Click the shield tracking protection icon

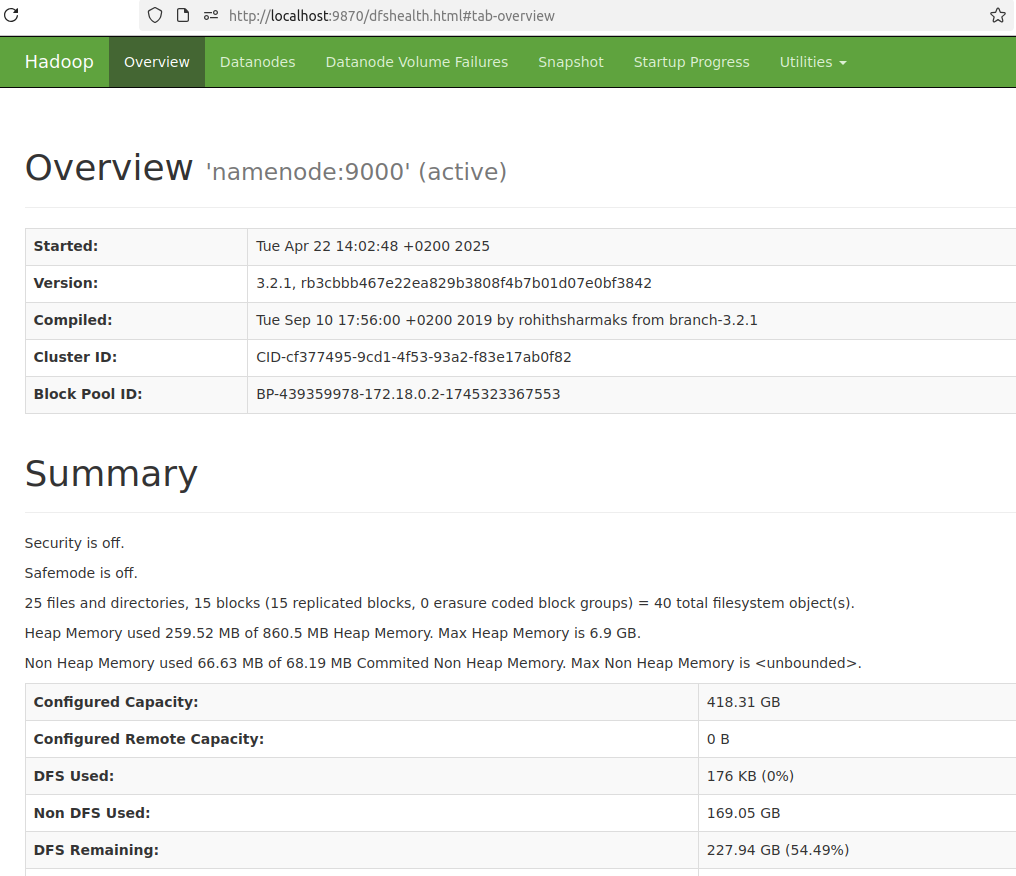pos(155,16)
